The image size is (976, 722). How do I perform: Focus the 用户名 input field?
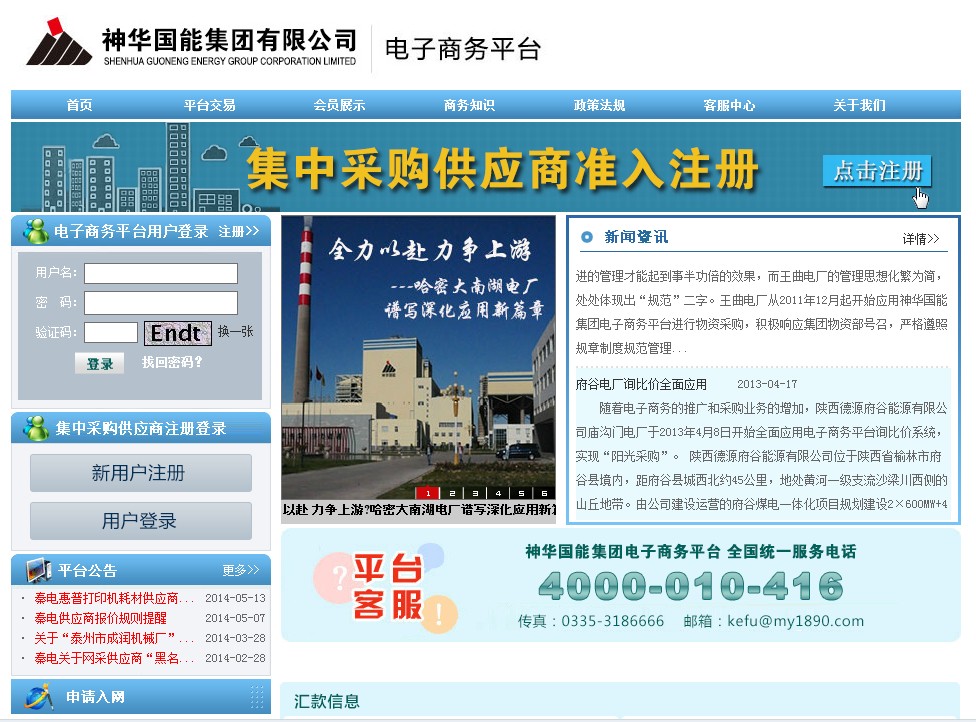click(161, 273)
